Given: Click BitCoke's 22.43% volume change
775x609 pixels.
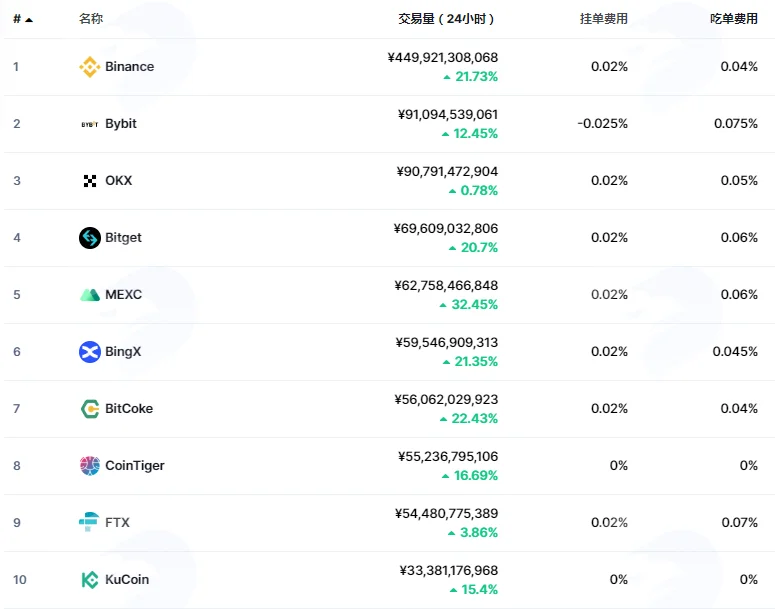Looking at the screenshot, I should (469, 419).
